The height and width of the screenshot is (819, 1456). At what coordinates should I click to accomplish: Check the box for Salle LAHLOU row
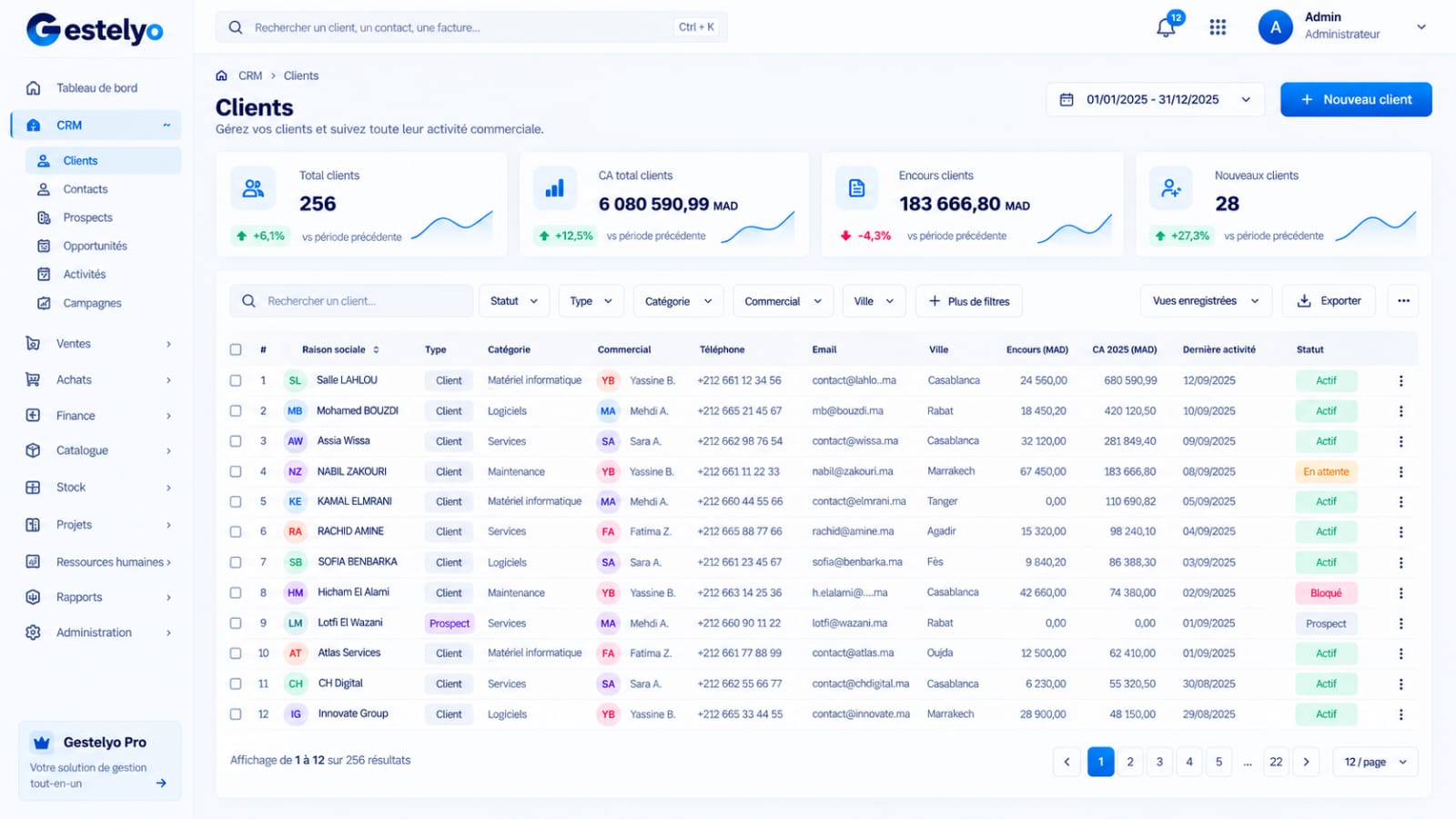click(236, 380)
